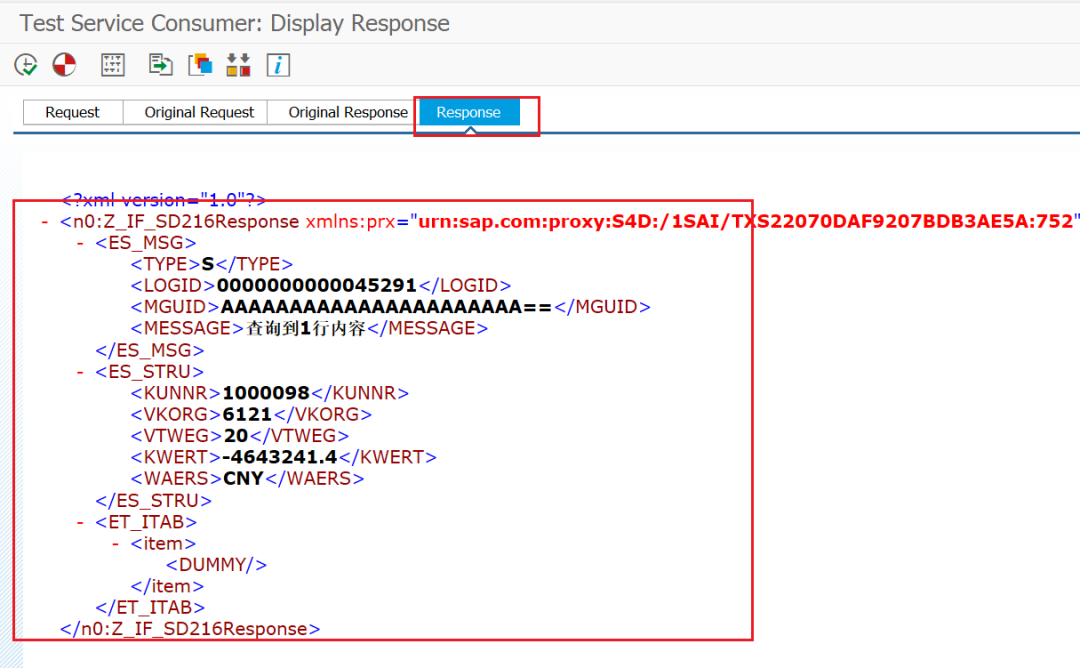This screenshot has height=668, width=1080.
Task: Click the closing /ES_STRU tag
Action: [154, 501]
